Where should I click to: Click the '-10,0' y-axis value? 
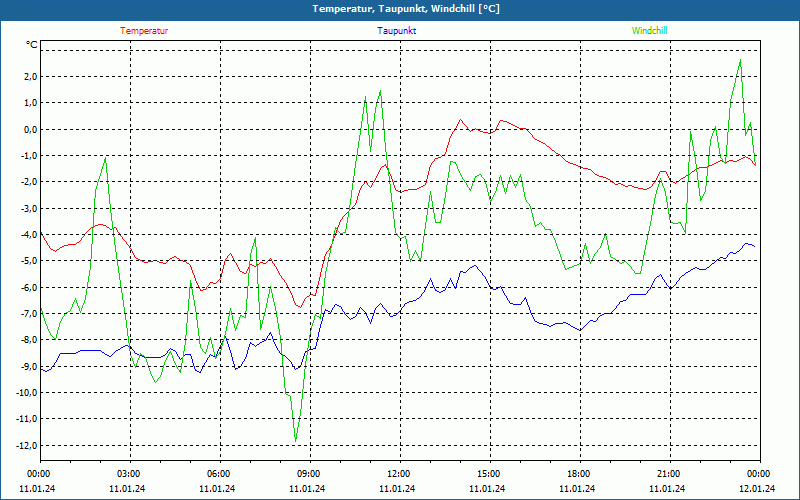[x=29, y=393]
